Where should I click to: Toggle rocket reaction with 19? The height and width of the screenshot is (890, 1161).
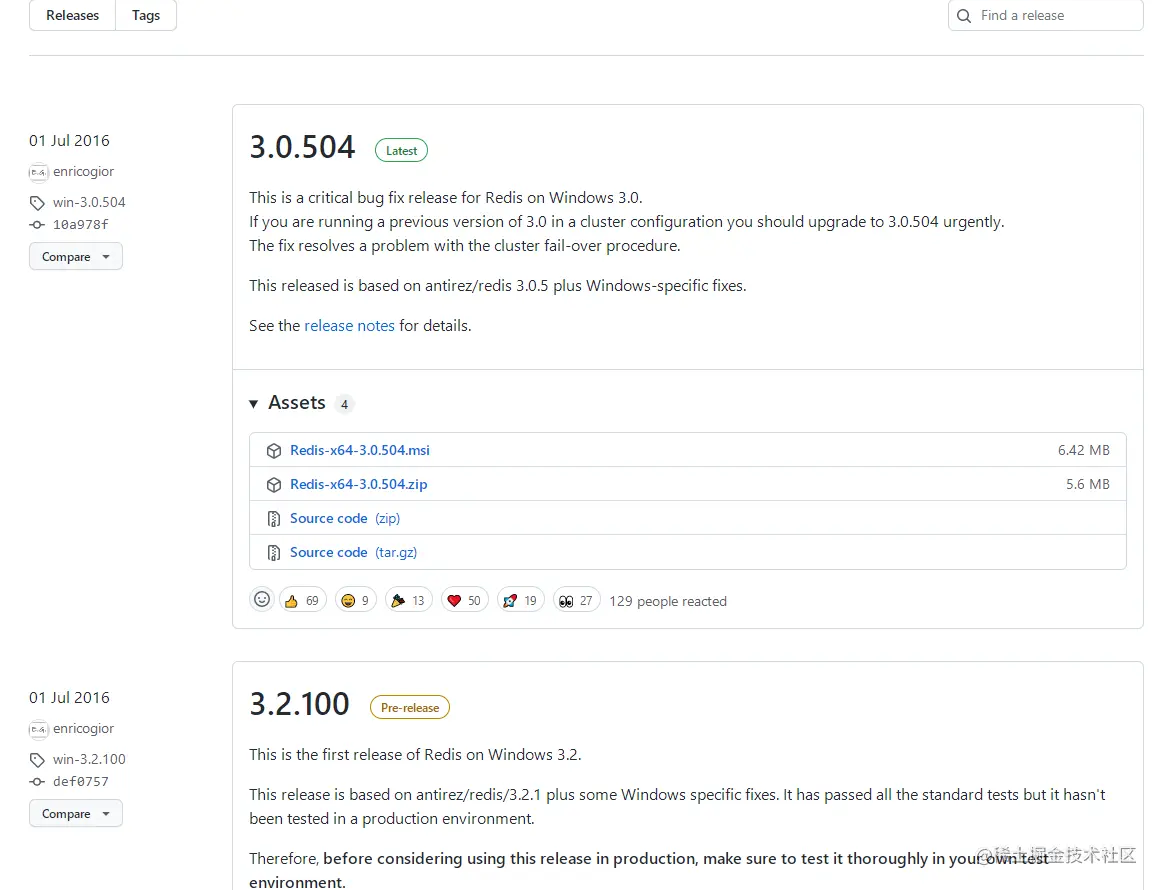coord(520,600)
